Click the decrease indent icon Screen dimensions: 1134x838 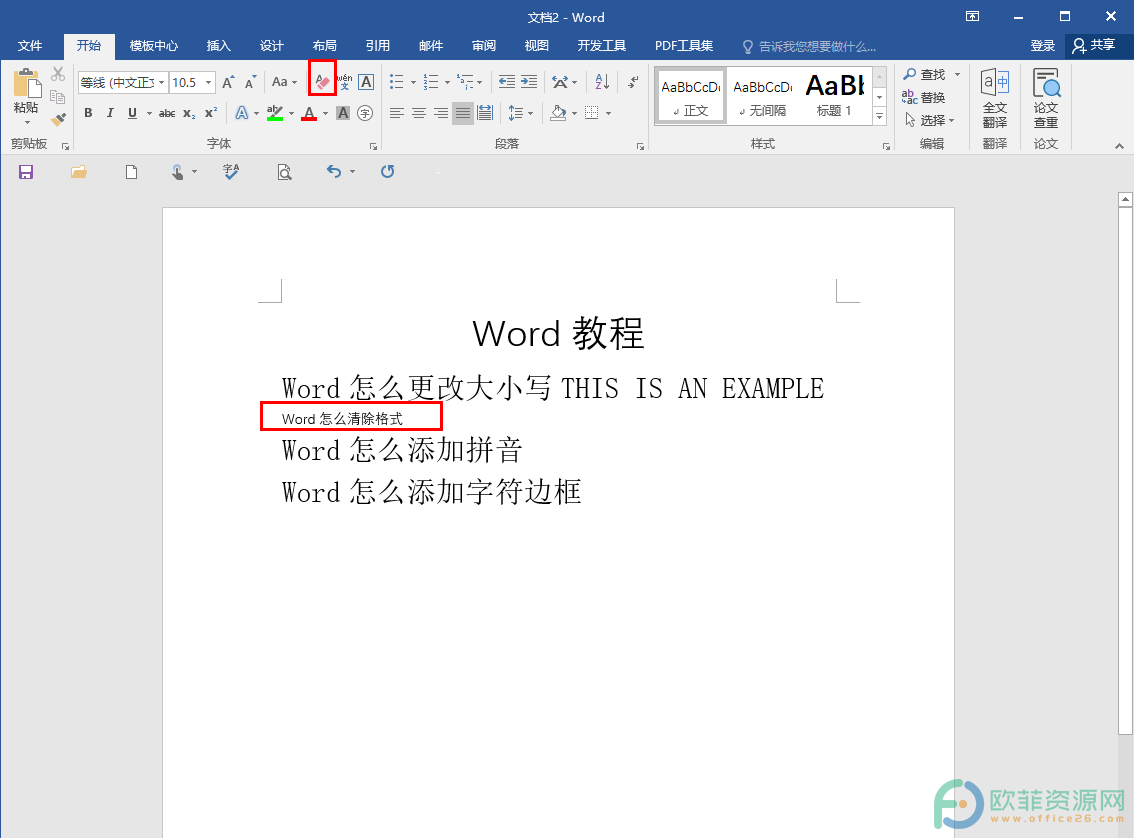coord(507,82)
